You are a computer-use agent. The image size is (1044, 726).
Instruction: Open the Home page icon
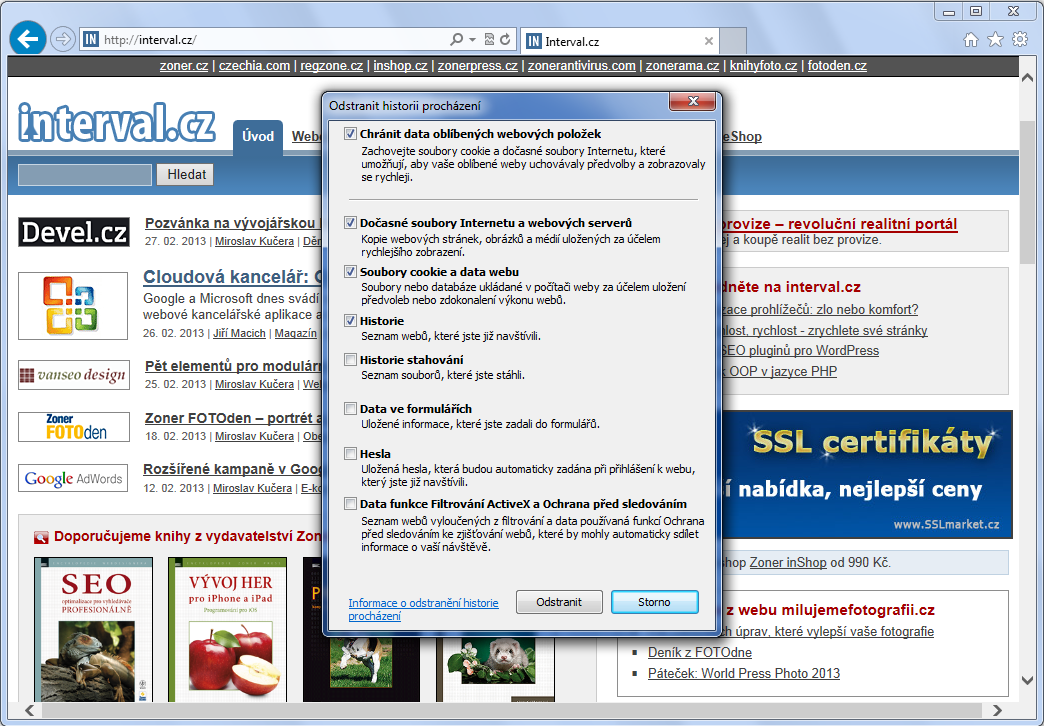pyautogui.click(x=971, y=40)
